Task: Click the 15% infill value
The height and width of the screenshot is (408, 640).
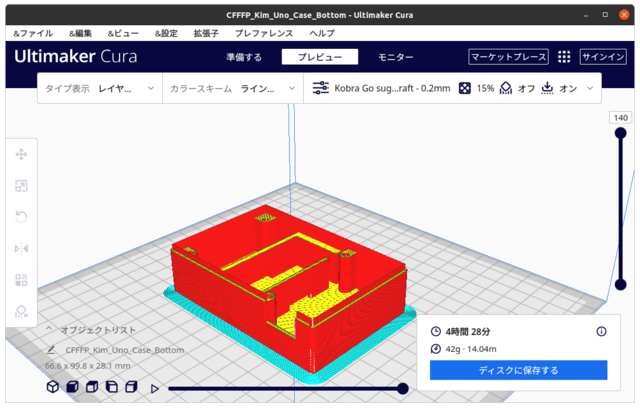Action: click(485, 88)
